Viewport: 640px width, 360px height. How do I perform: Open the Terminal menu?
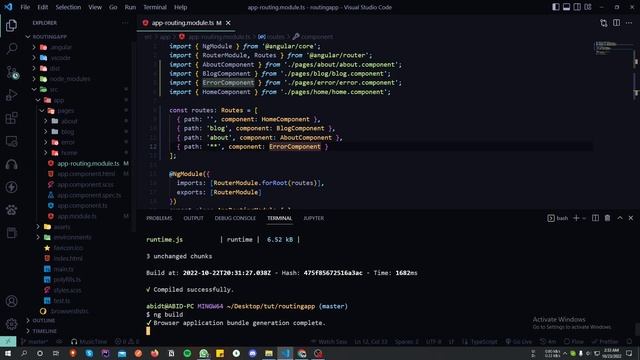point(155,7)
